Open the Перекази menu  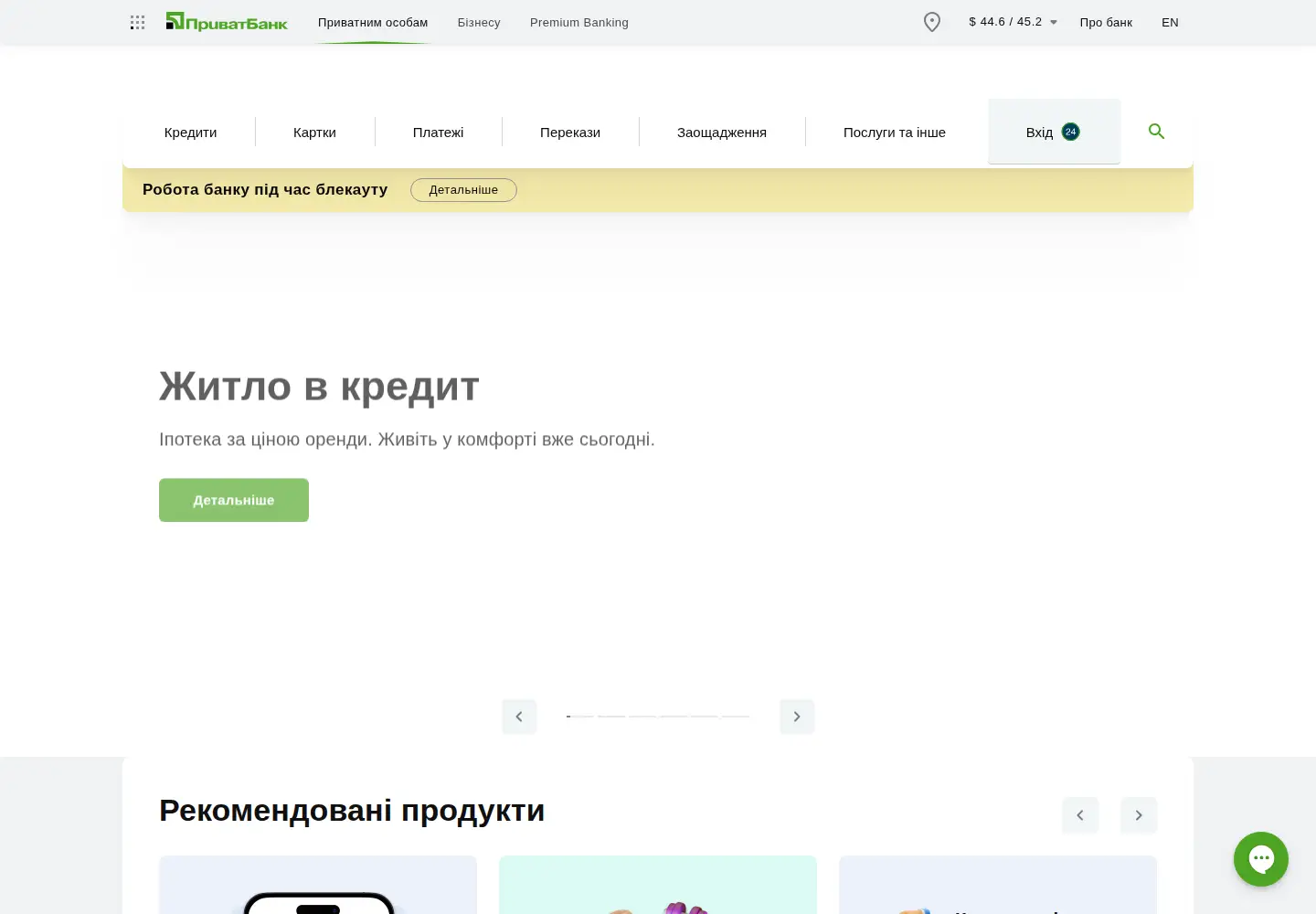tap(570, 133)
